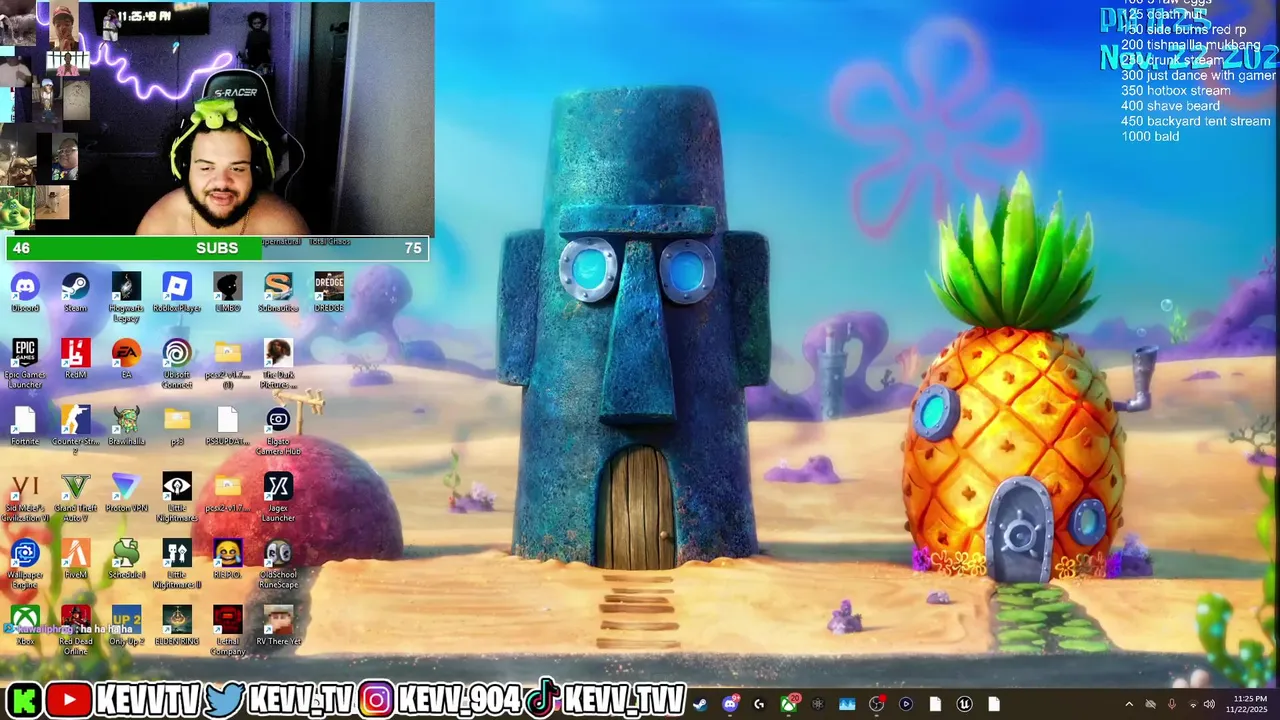Viewport: 1280px width, 720px height.
Task: Select the ps3 folder
Action: (177, 426)
